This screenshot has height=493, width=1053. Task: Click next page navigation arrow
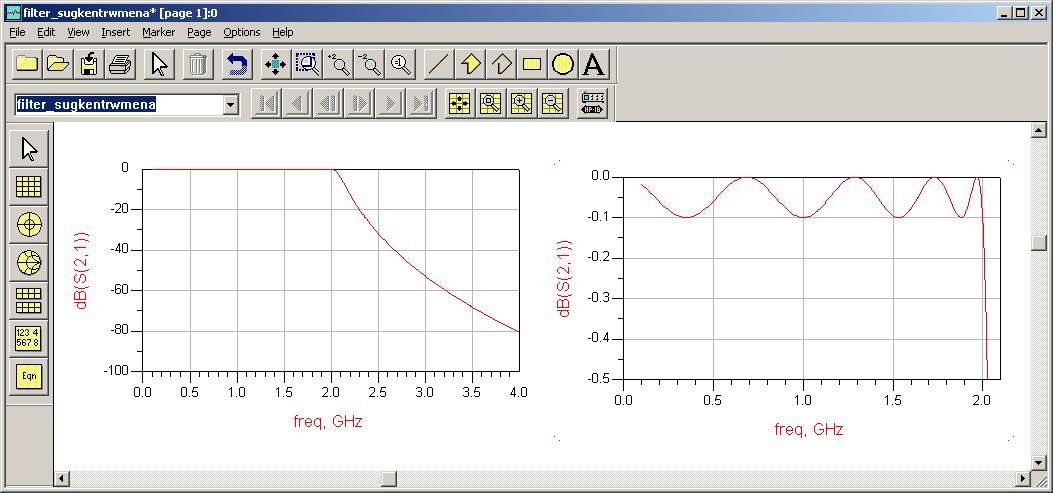point(391,104)
